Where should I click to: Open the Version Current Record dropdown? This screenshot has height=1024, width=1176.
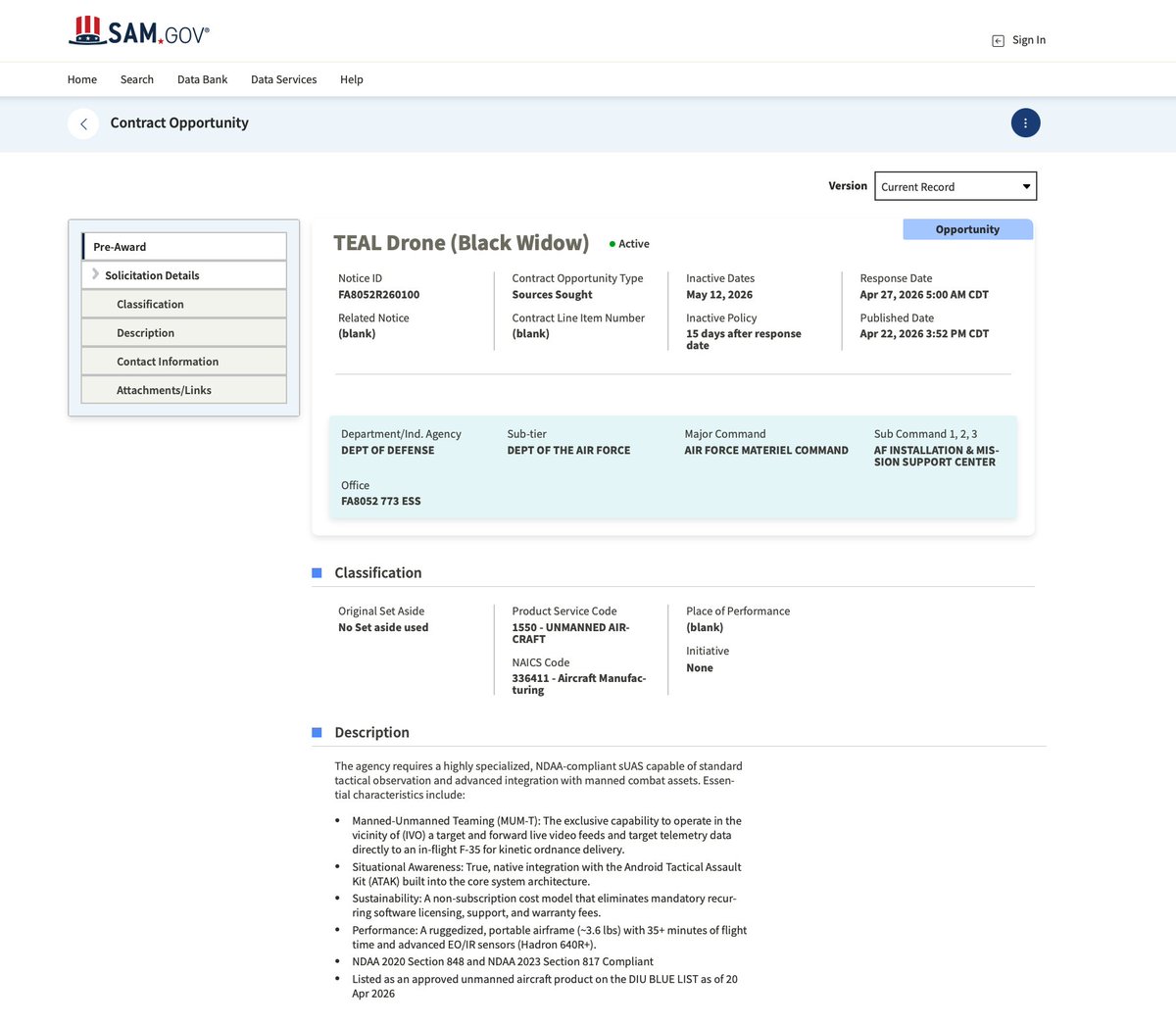[955, 186]
